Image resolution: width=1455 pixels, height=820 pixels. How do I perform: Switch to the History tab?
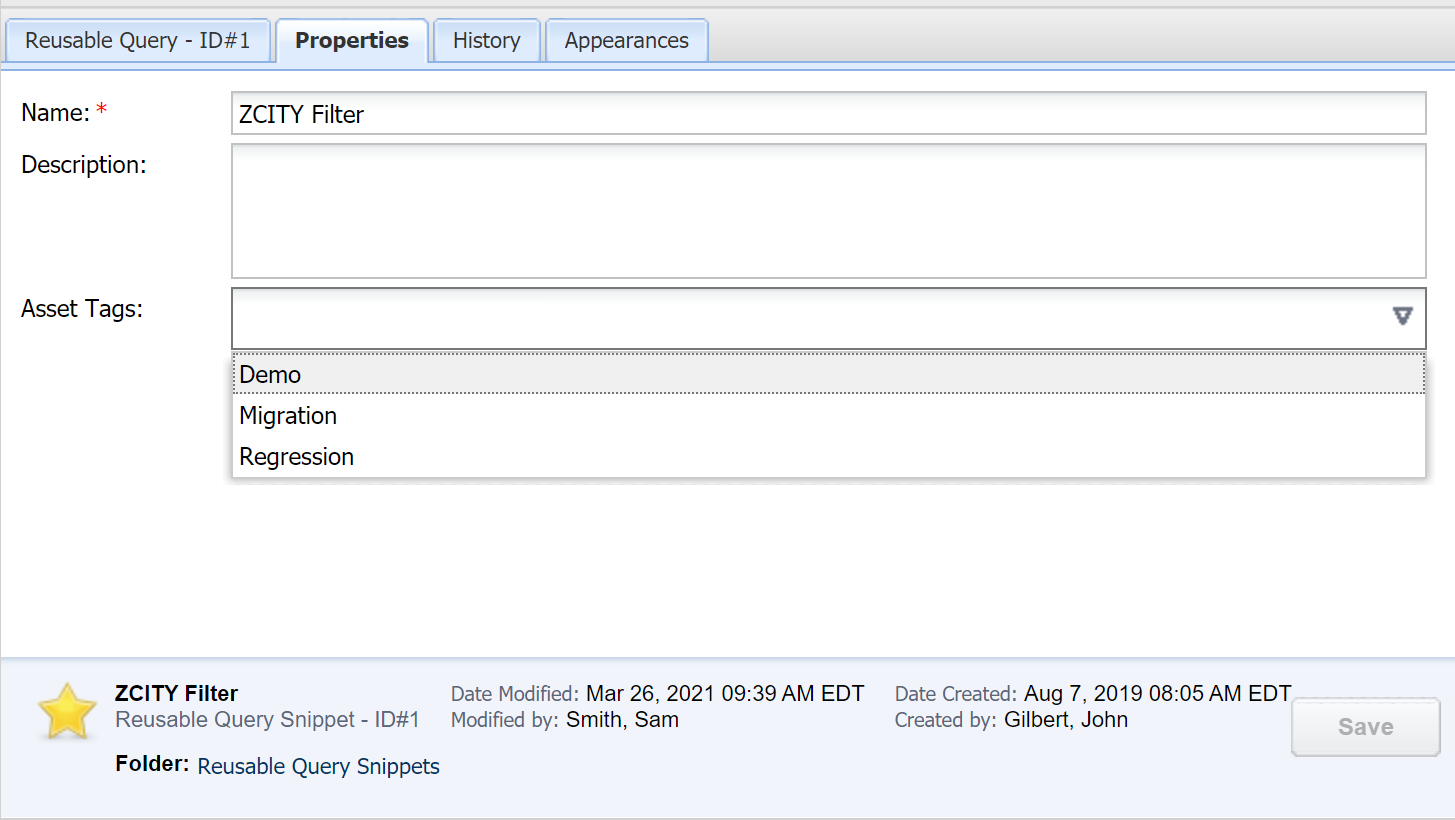486,41
